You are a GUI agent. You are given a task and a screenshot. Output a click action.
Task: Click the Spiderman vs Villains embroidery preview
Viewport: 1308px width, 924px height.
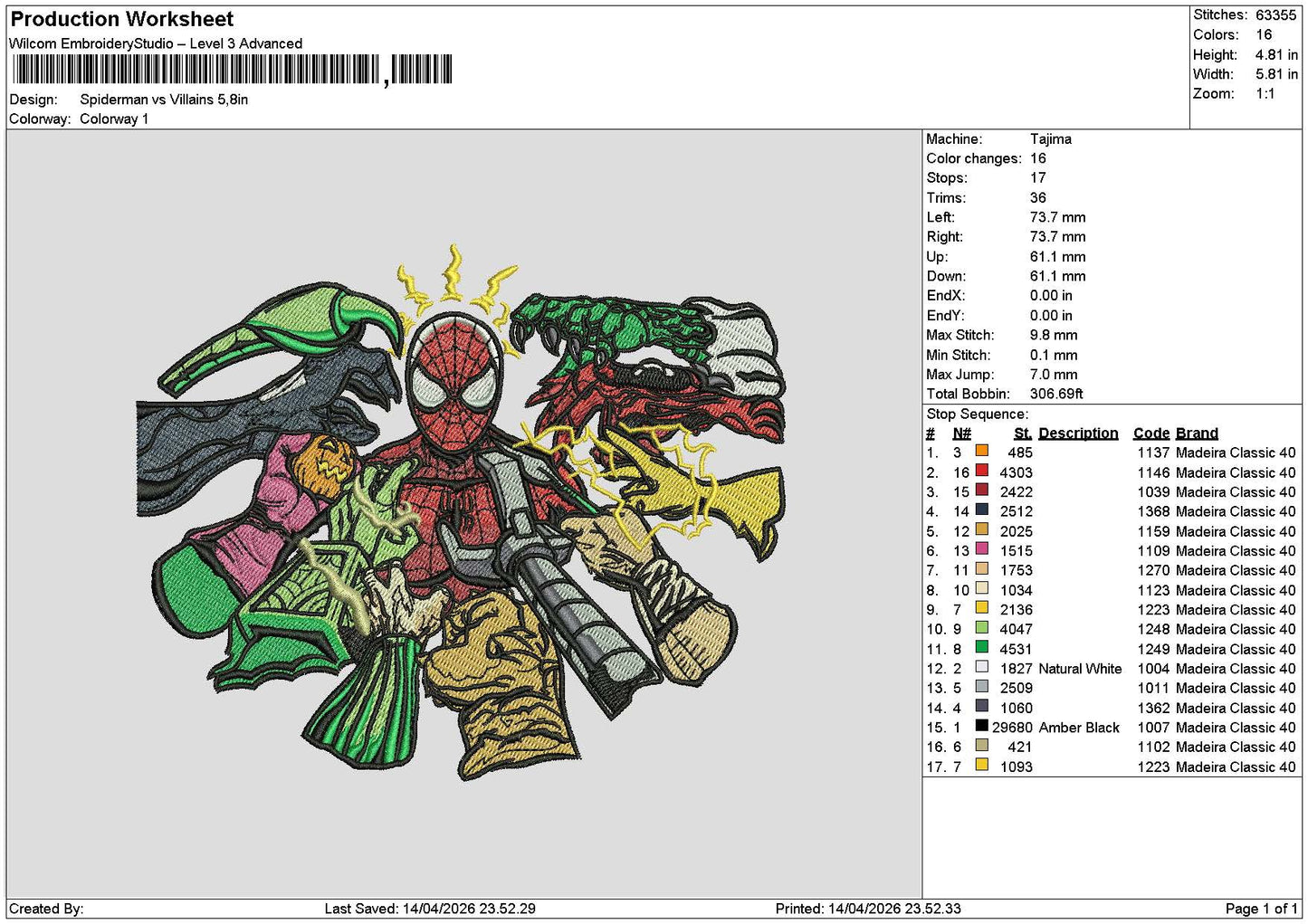point(461,511)
